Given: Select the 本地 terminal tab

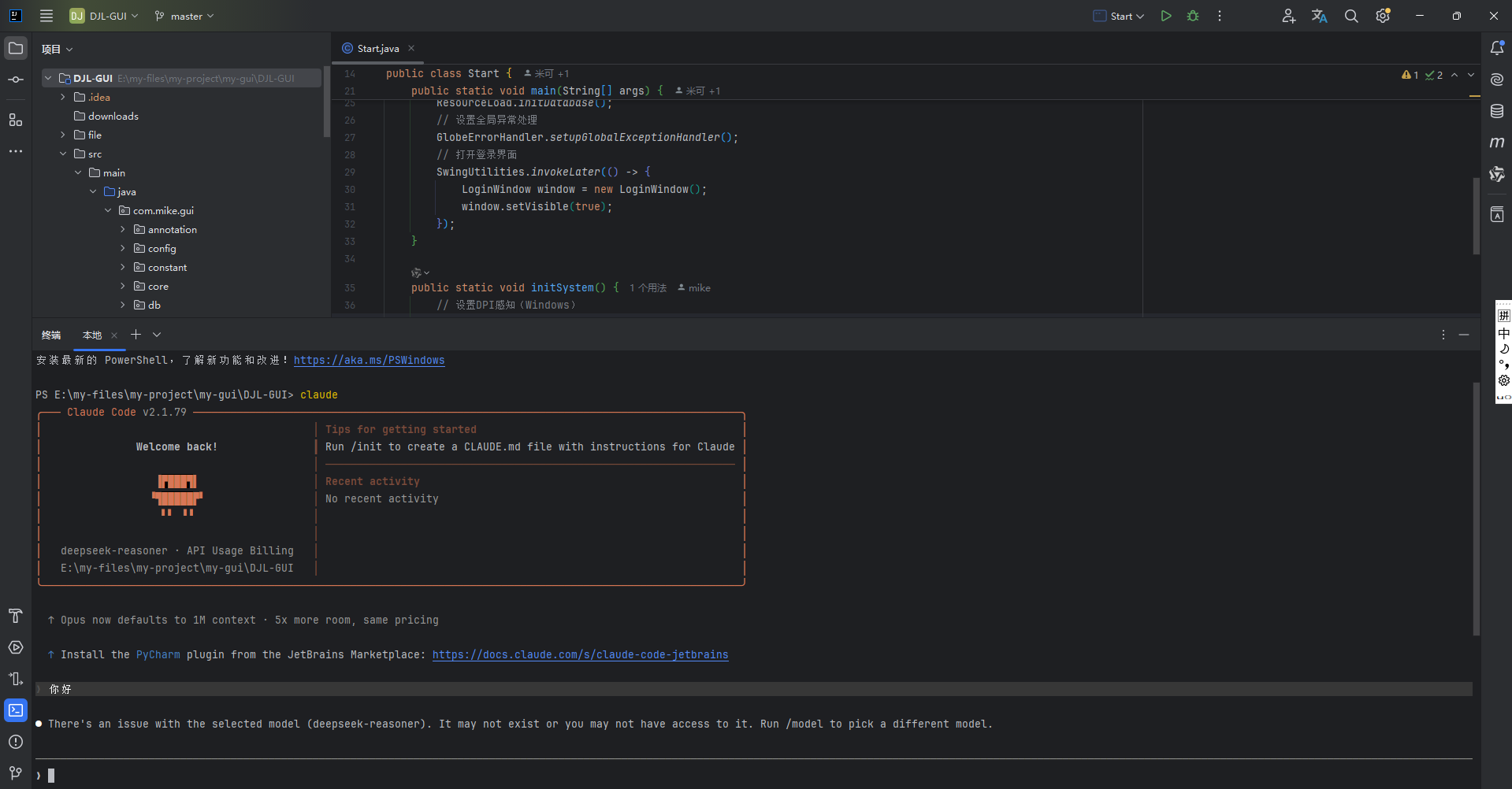Looking at the screenshot, I should click(x=92, y=335).
